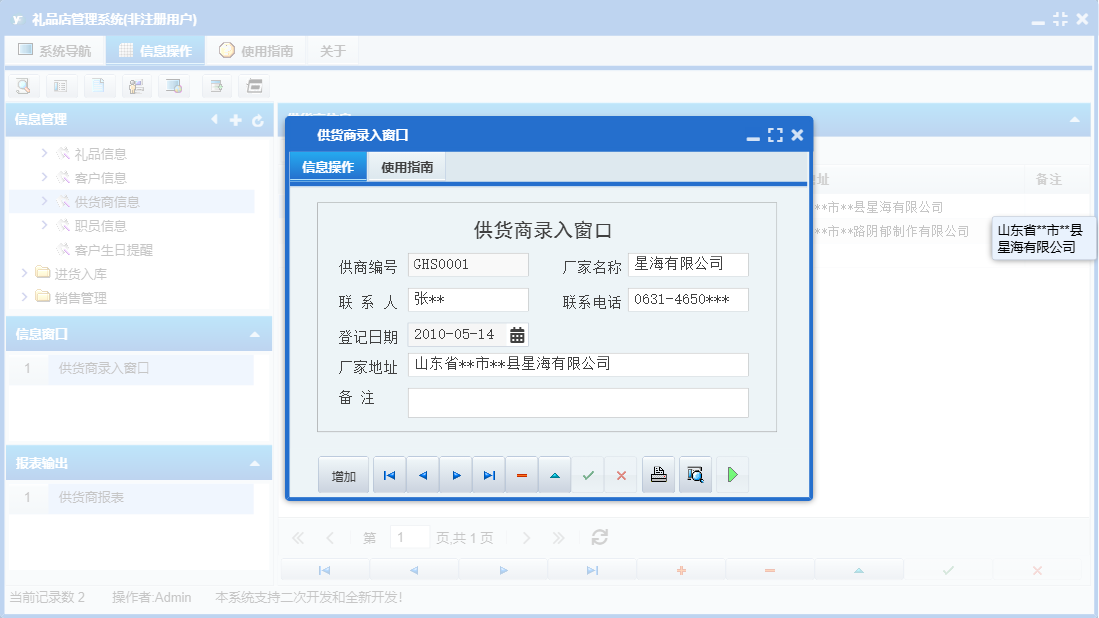1099x618 pixels.
Task: Click the 厂家名称 field
Action: (x=688, y=265)
